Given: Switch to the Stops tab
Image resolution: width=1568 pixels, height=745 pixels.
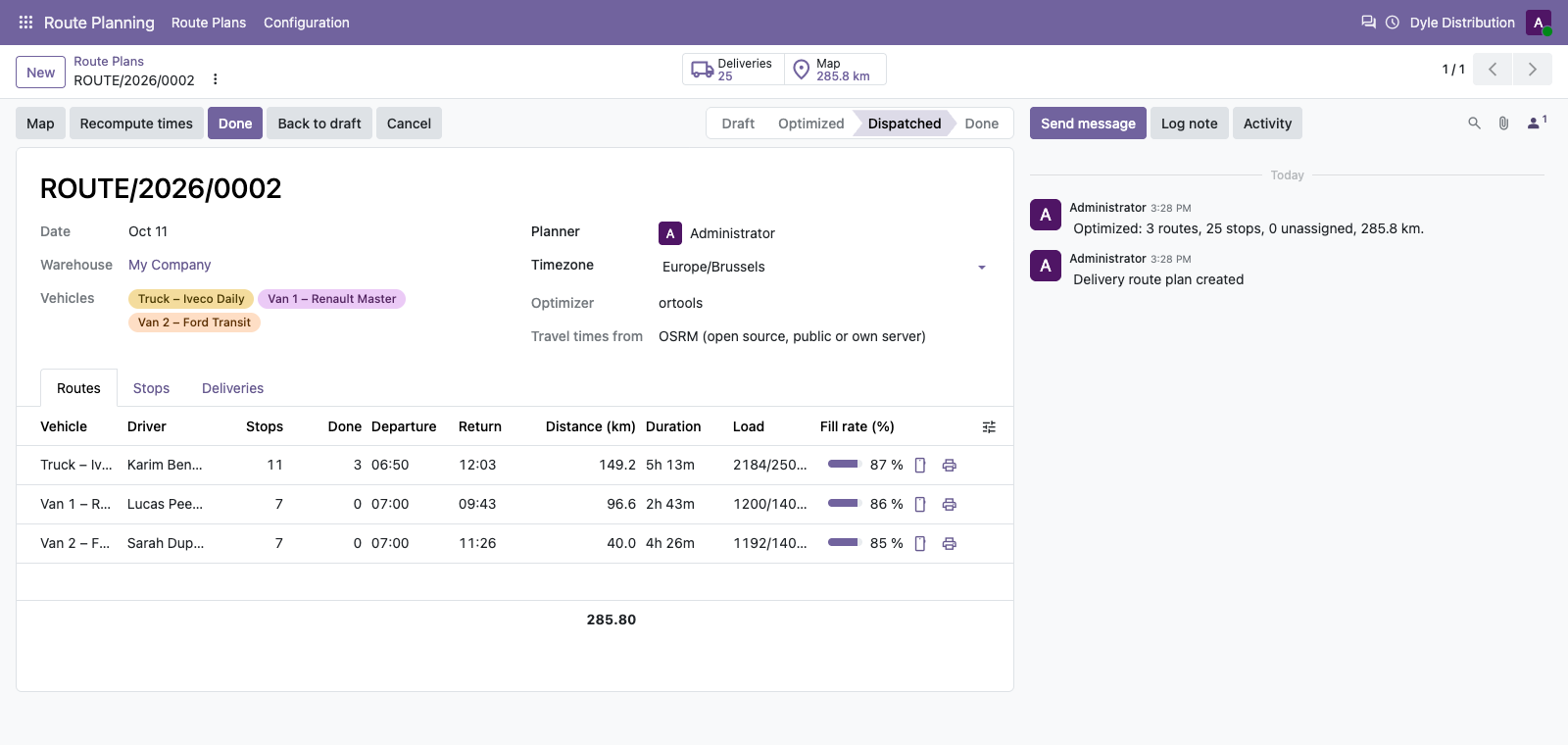Looking at the screenshot, I should 151,388.
